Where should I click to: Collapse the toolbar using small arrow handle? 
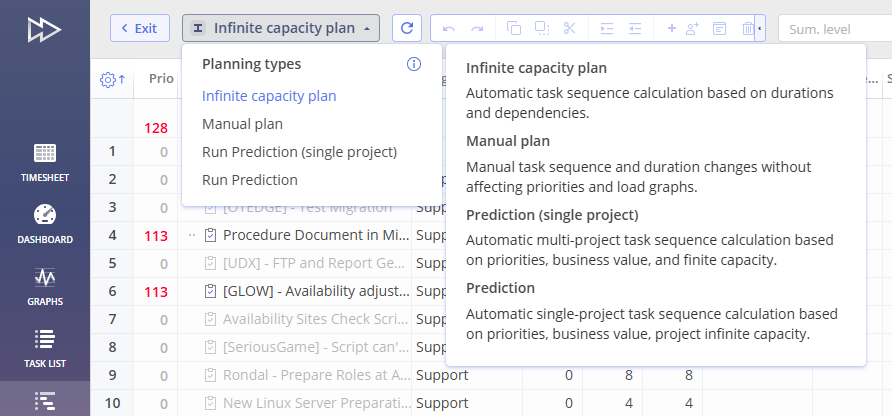pyautogui.click(x=762, y=29)
